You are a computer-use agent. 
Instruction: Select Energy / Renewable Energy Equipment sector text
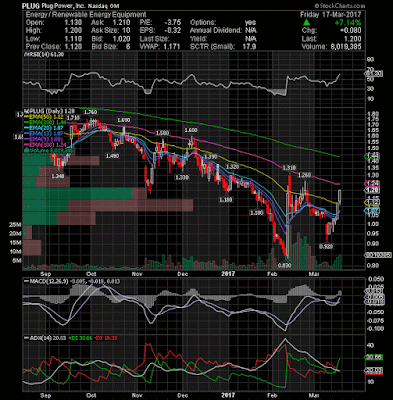click(x=86, y=15)
